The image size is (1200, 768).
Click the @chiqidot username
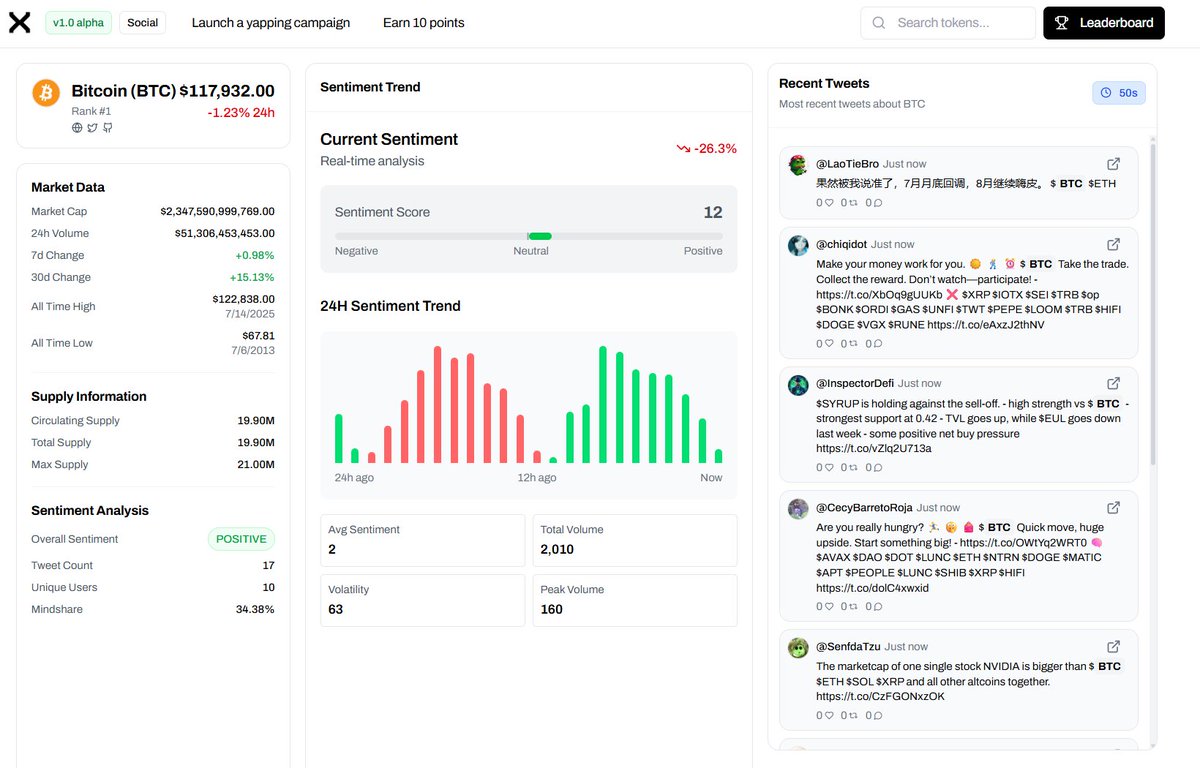pyautogui.click(x=841, y=244)
